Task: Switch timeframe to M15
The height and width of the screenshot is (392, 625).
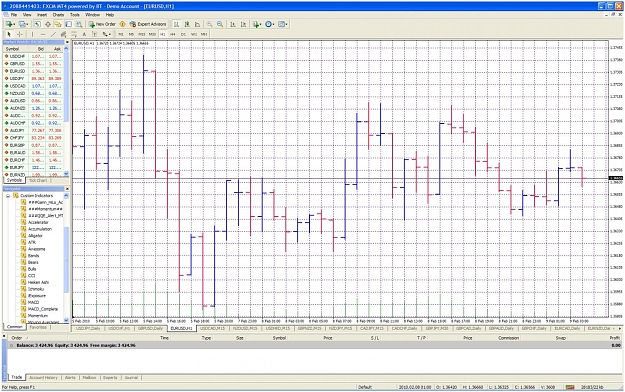Action: pos(142,34)
